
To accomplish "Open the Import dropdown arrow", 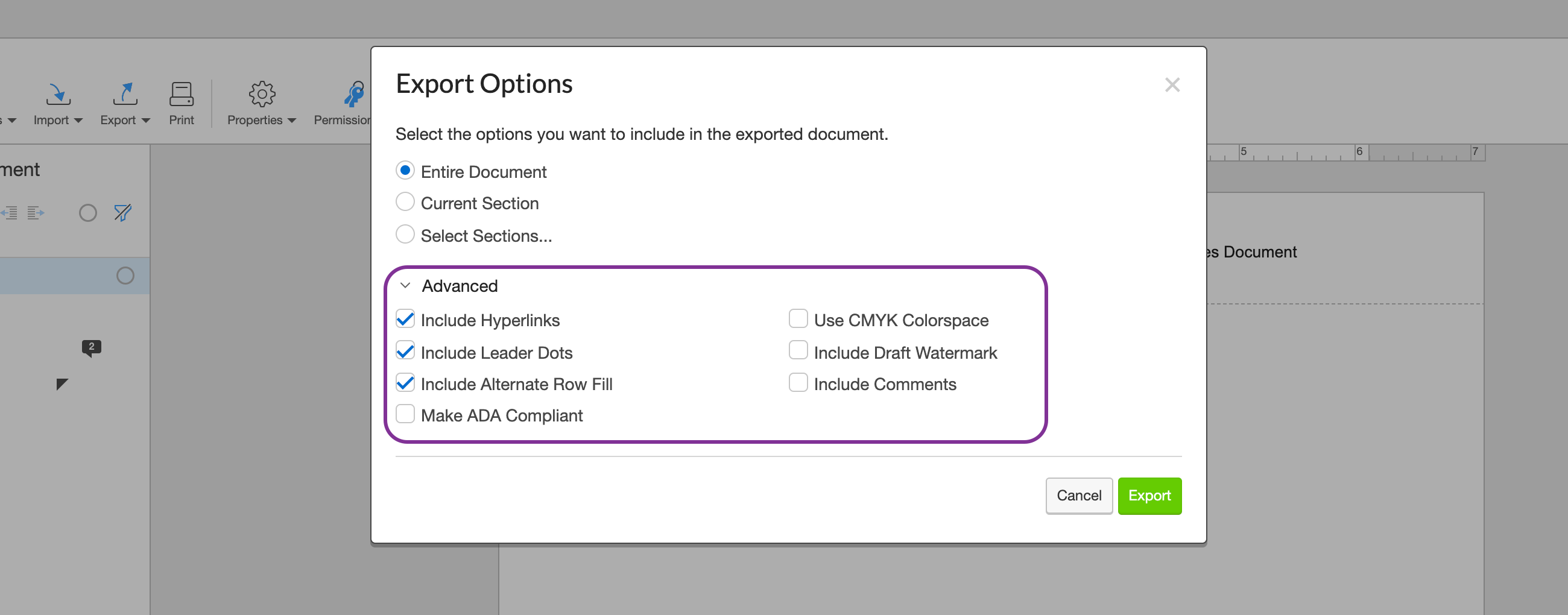I will coord(78,120).
